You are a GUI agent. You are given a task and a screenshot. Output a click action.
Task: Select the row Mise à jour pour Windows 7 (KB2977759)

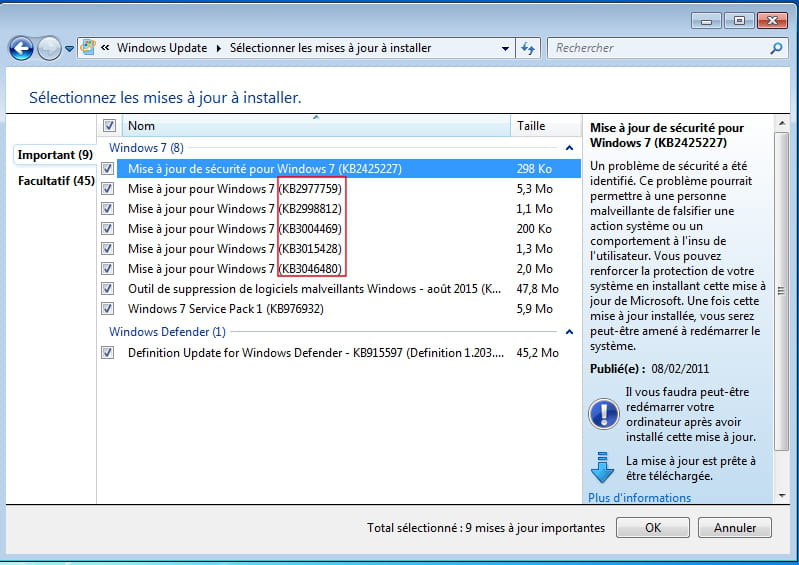click(349, 189)
